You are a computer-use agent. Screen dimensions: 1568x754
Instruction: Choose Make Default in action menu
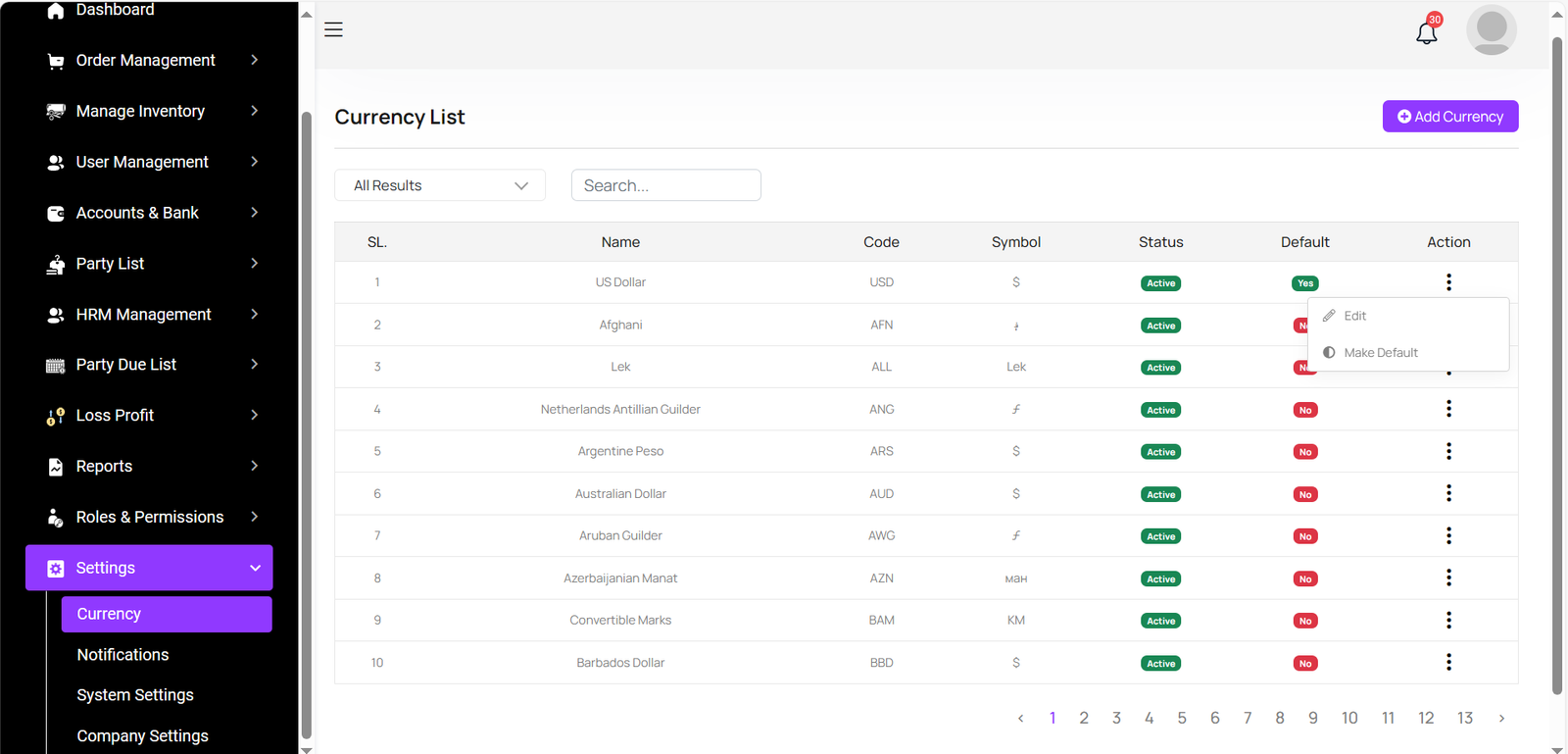pyautogui.click(x=1380, y=353)
